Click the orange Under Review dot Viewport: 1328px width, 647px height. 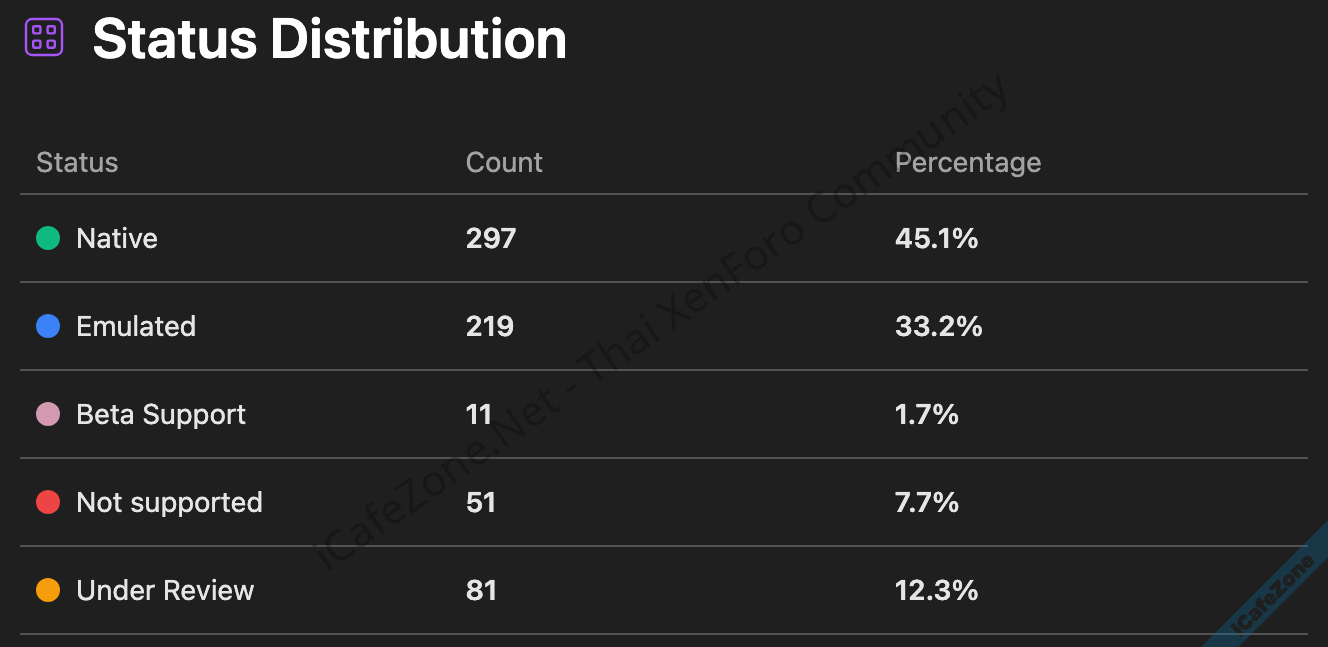[x=48, y=590]
